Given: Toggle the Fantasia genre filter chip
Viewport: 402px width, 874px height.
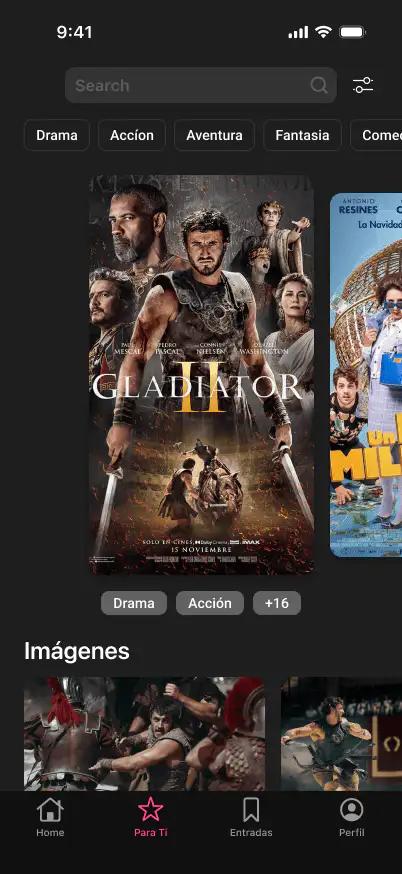Looking at the screenshot, I should click(302, 135).
